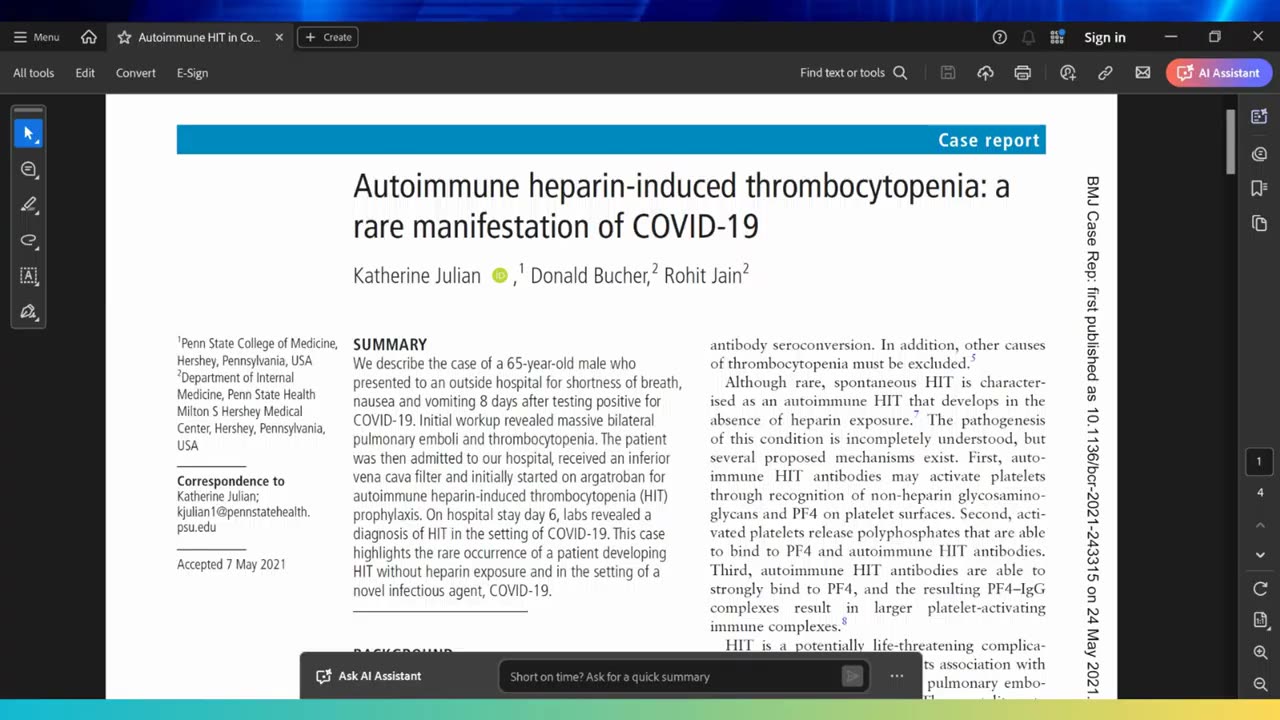This screenshot has height=720, width=1280.
Task: Open the Bookmarks panel icon
Action: point(1259,188)
